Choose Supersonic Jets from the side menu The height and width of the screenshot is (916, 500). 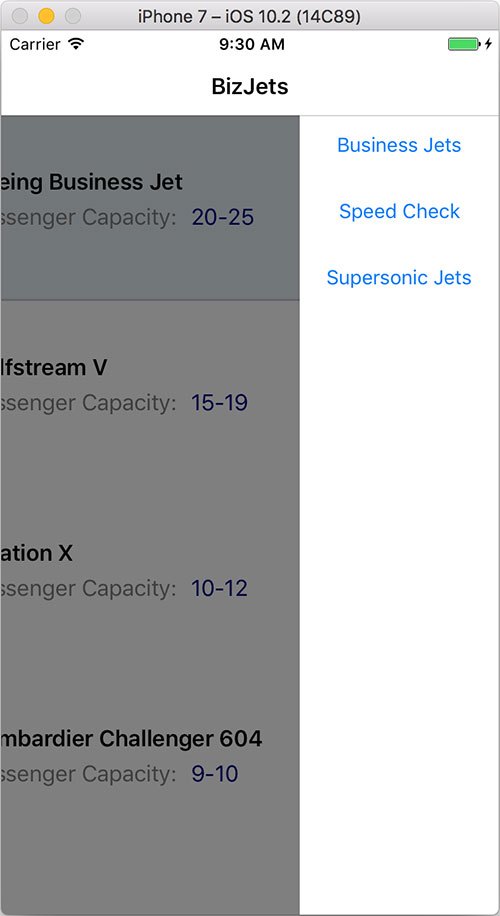[399, 277]
